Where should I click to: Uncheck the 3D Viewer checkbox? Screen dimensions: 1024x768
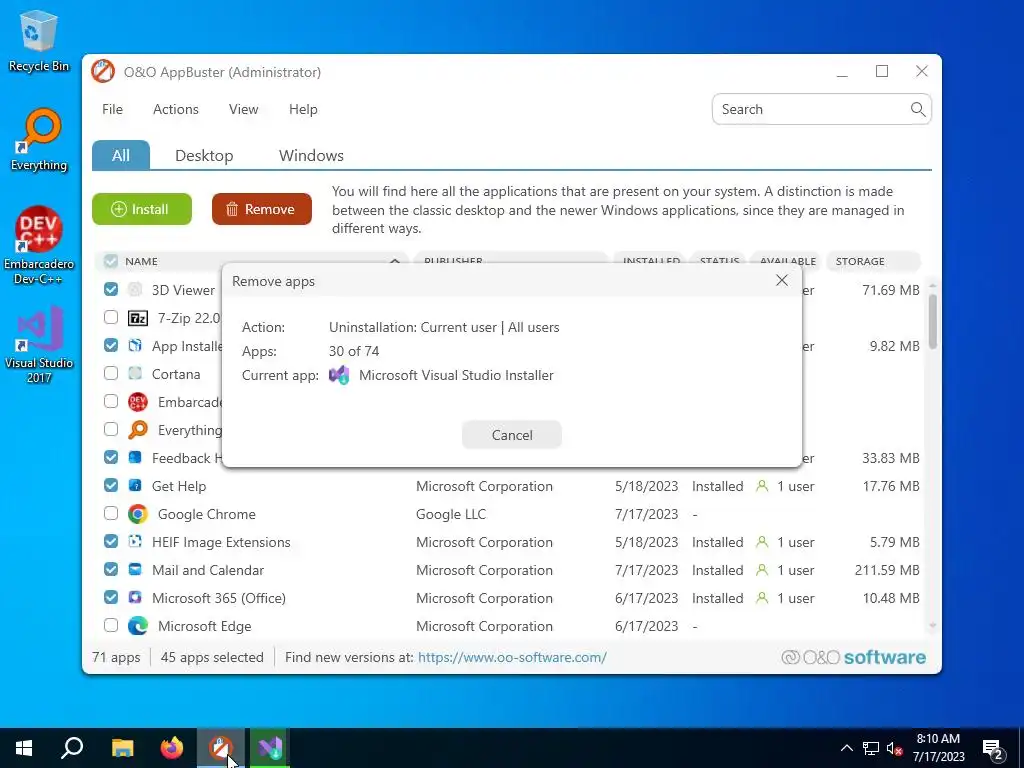pyautogui.click(x=111, y=289)
